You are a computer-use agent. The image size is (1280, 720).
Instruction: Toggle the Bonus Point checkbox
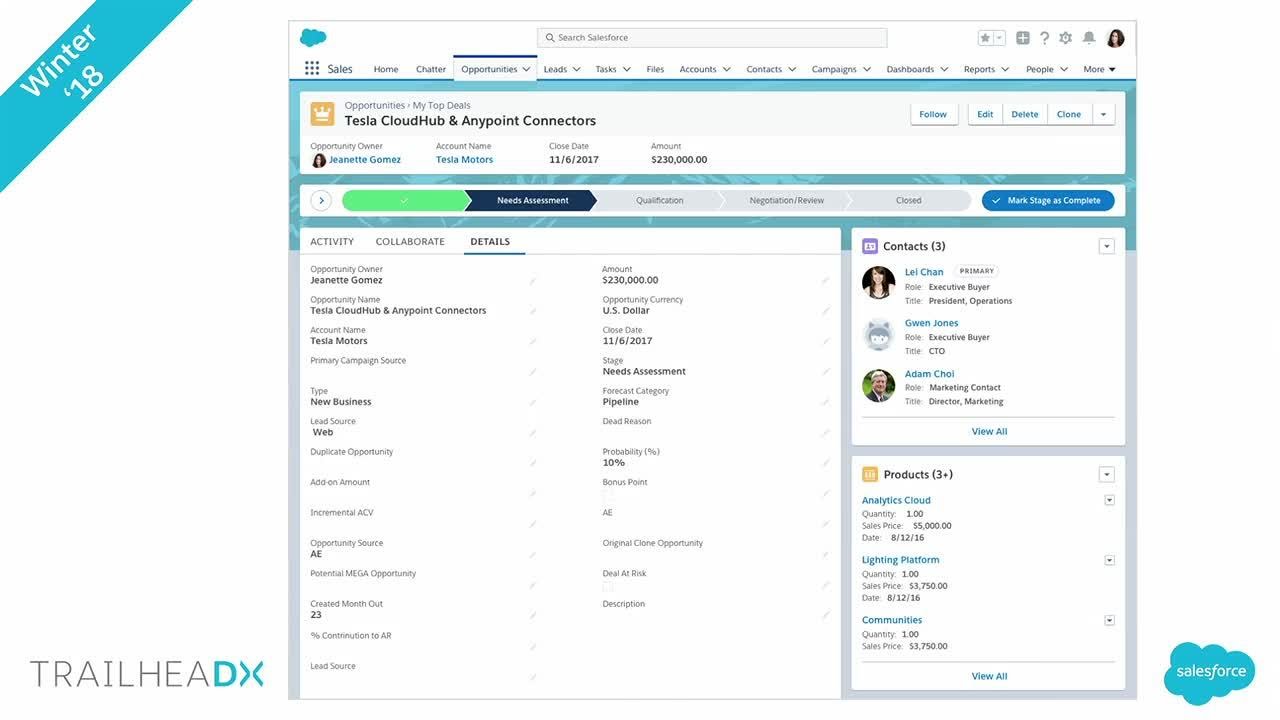[x=608, y=494]
